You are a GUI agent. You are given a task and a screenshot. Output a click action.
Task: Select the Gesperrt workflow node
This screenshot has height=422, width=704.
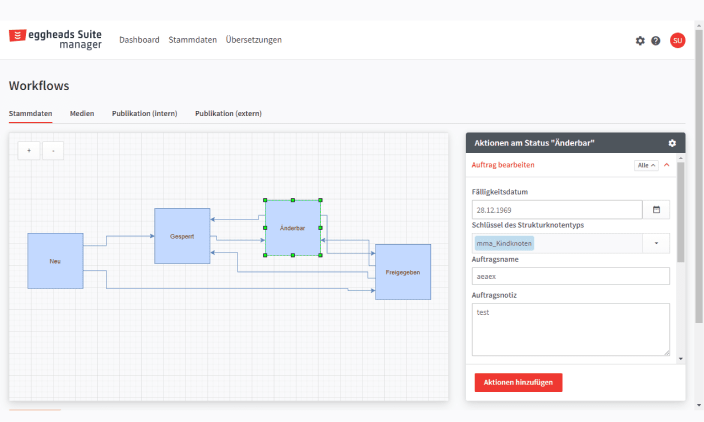coord(182,236)
